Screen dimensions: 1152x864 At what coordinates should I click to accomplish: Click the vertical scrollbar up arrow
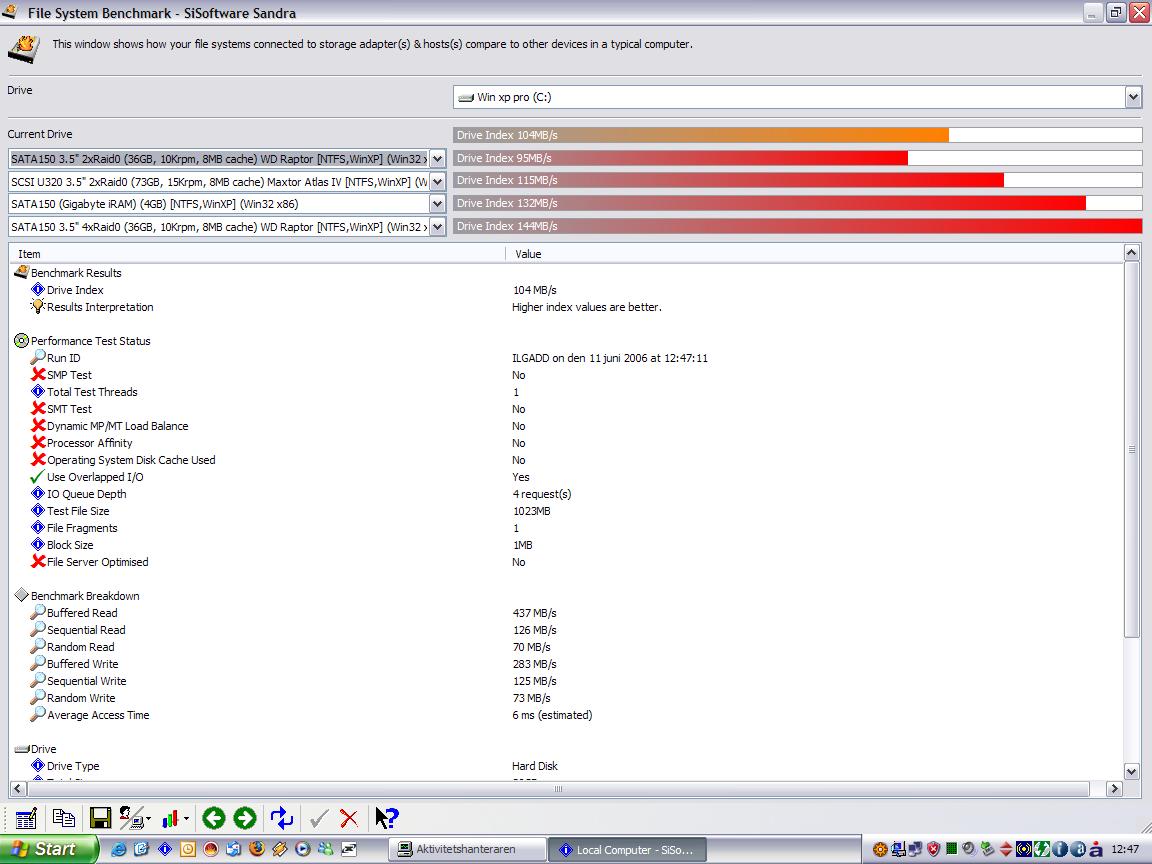coord(1131,253)
